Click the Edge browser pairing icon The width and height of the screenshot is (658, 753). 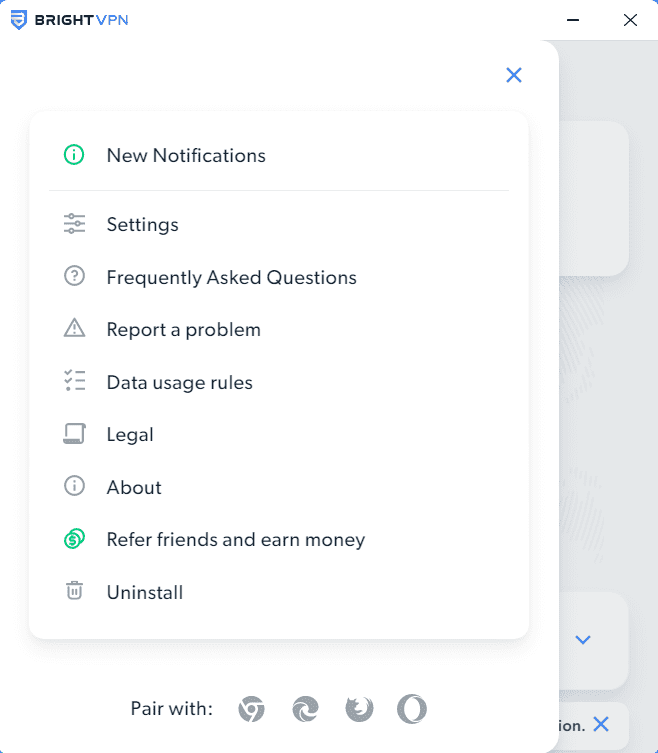(x=305, y=709)
